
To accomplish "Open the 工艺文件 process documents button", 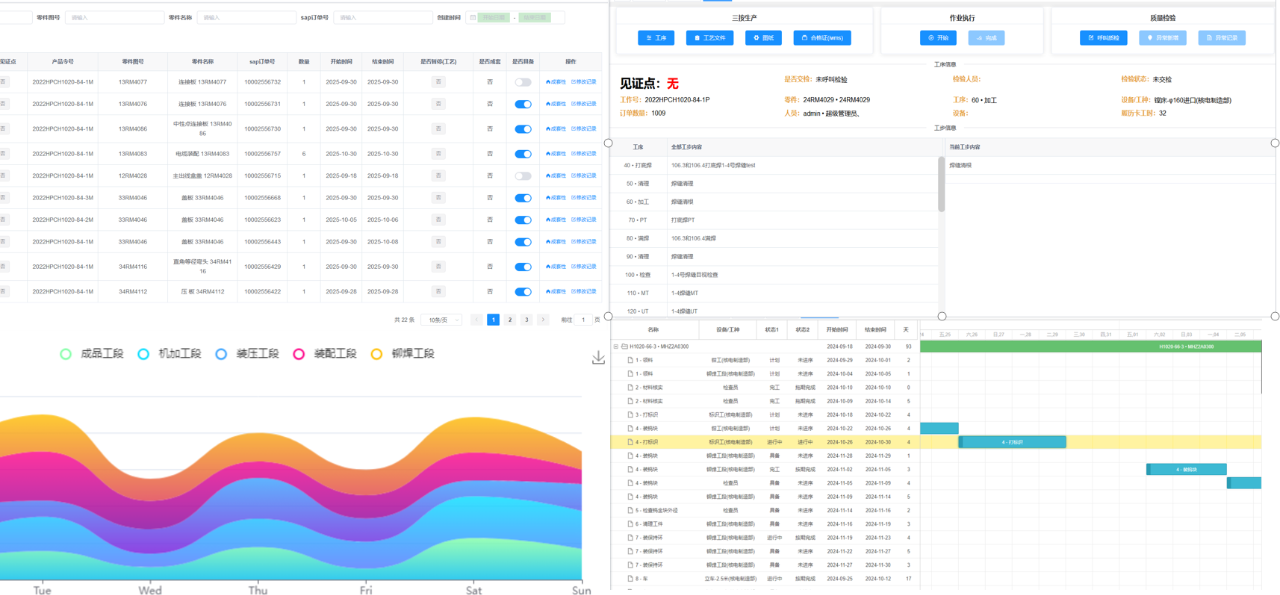I will tap(709, 38).
